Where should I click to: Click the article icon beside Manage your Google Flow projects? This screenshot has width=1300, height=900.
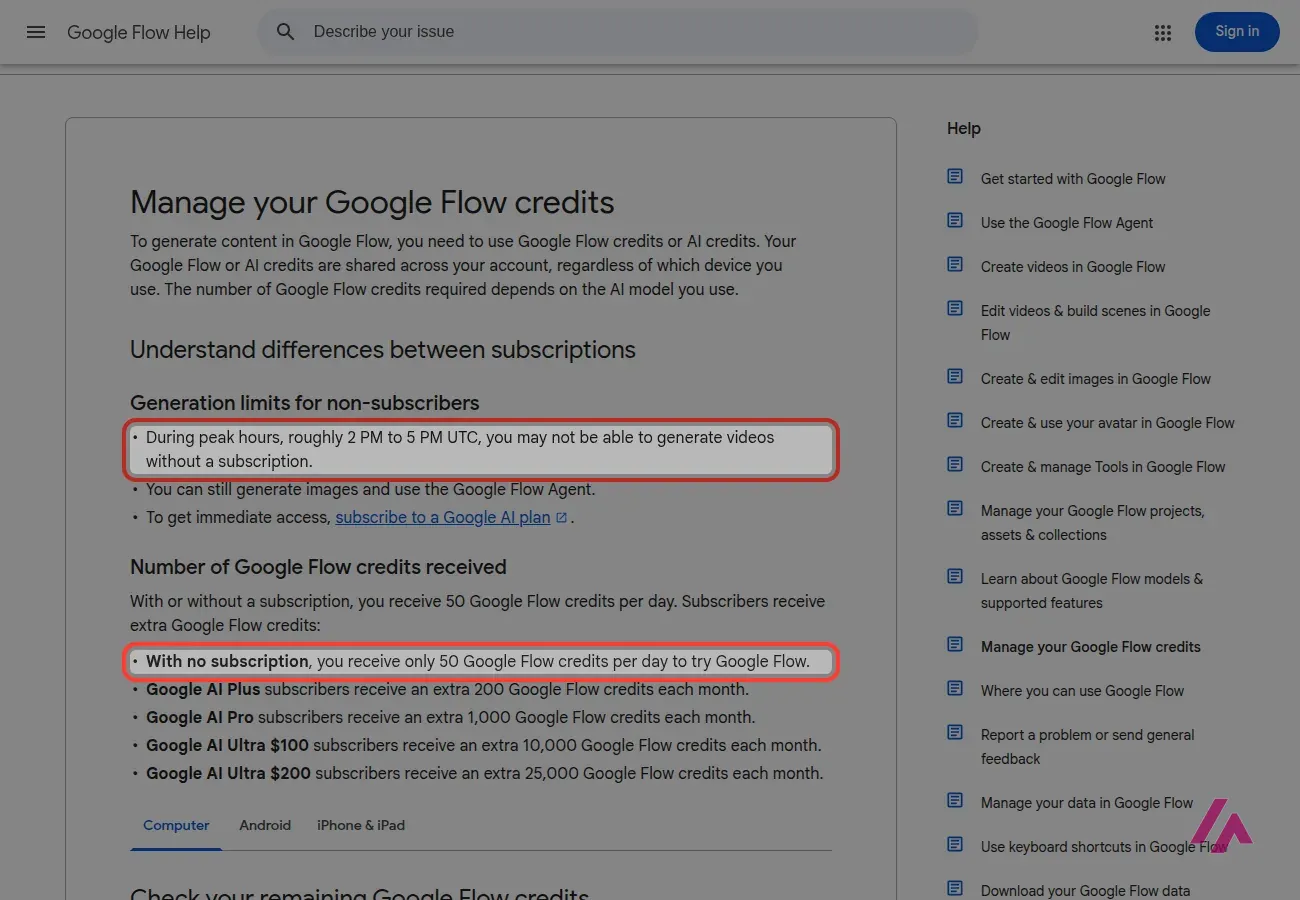pyautogui.click(x=955, y=509)
